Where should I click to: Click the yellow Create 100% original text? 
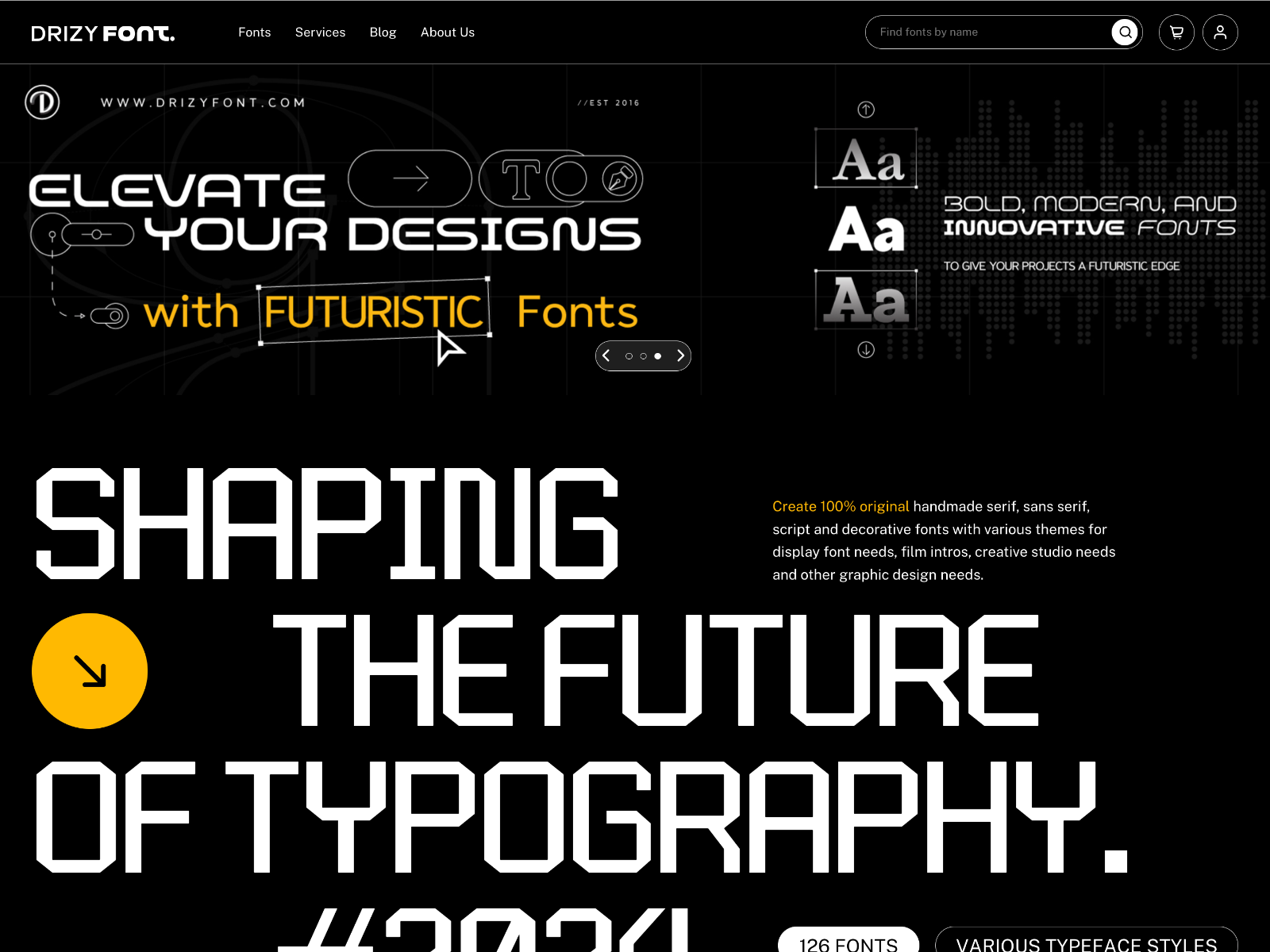pos(841,506)
